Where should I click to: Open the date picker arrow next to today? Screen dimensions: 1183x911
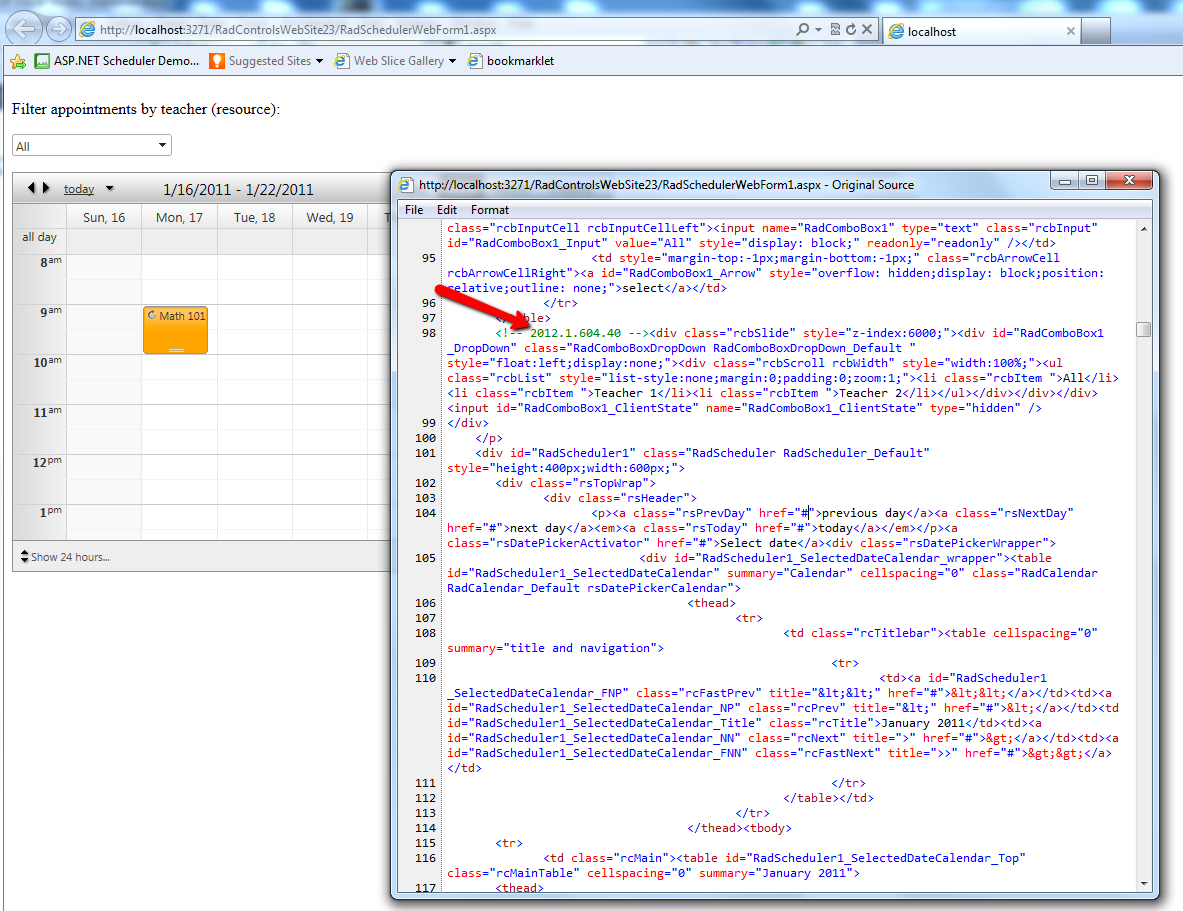109,189
